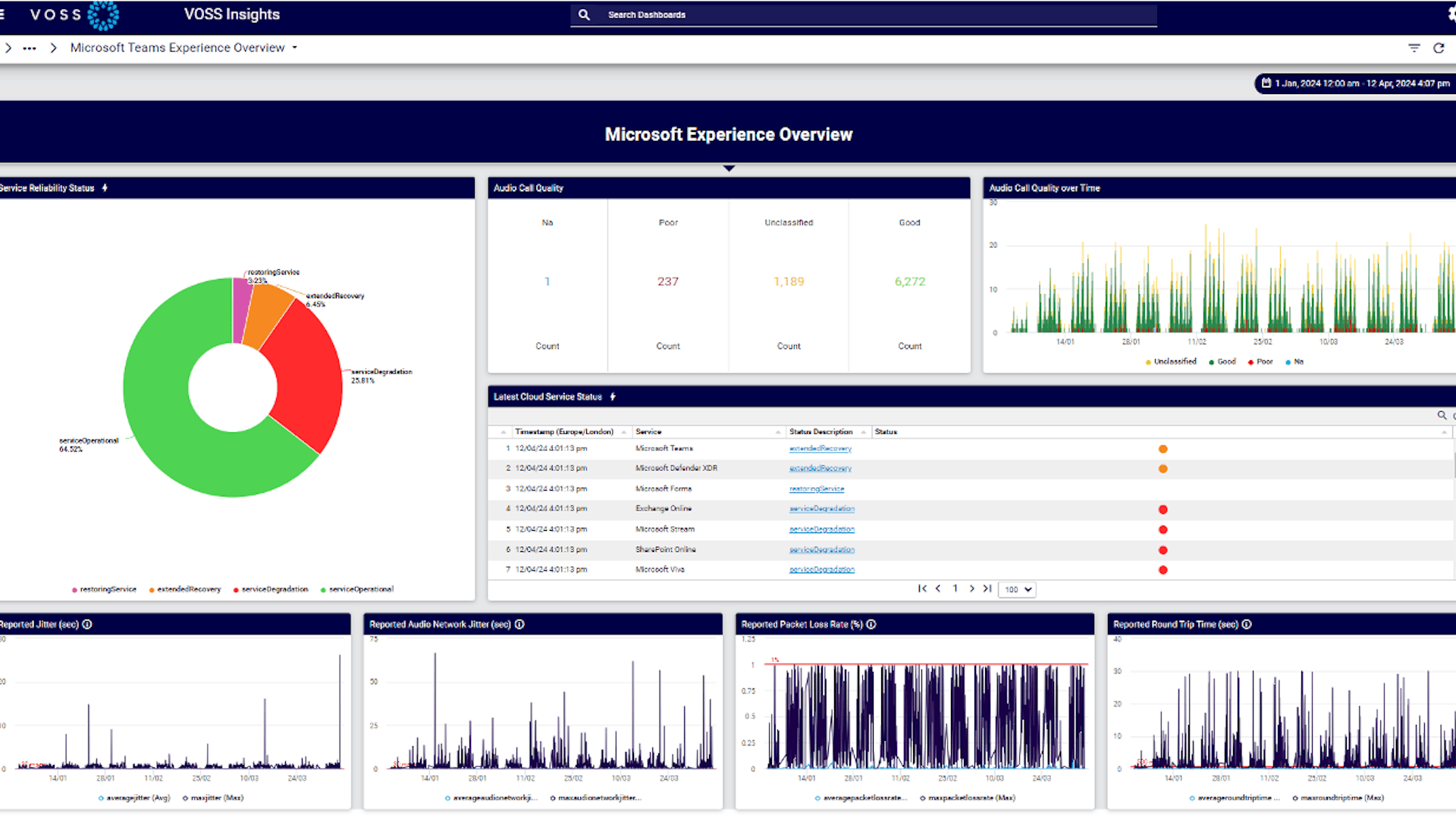Click page number 1 in the table pagination
Image resolution: width=1456 pixels, height=819 pixels.
(955, 588)
